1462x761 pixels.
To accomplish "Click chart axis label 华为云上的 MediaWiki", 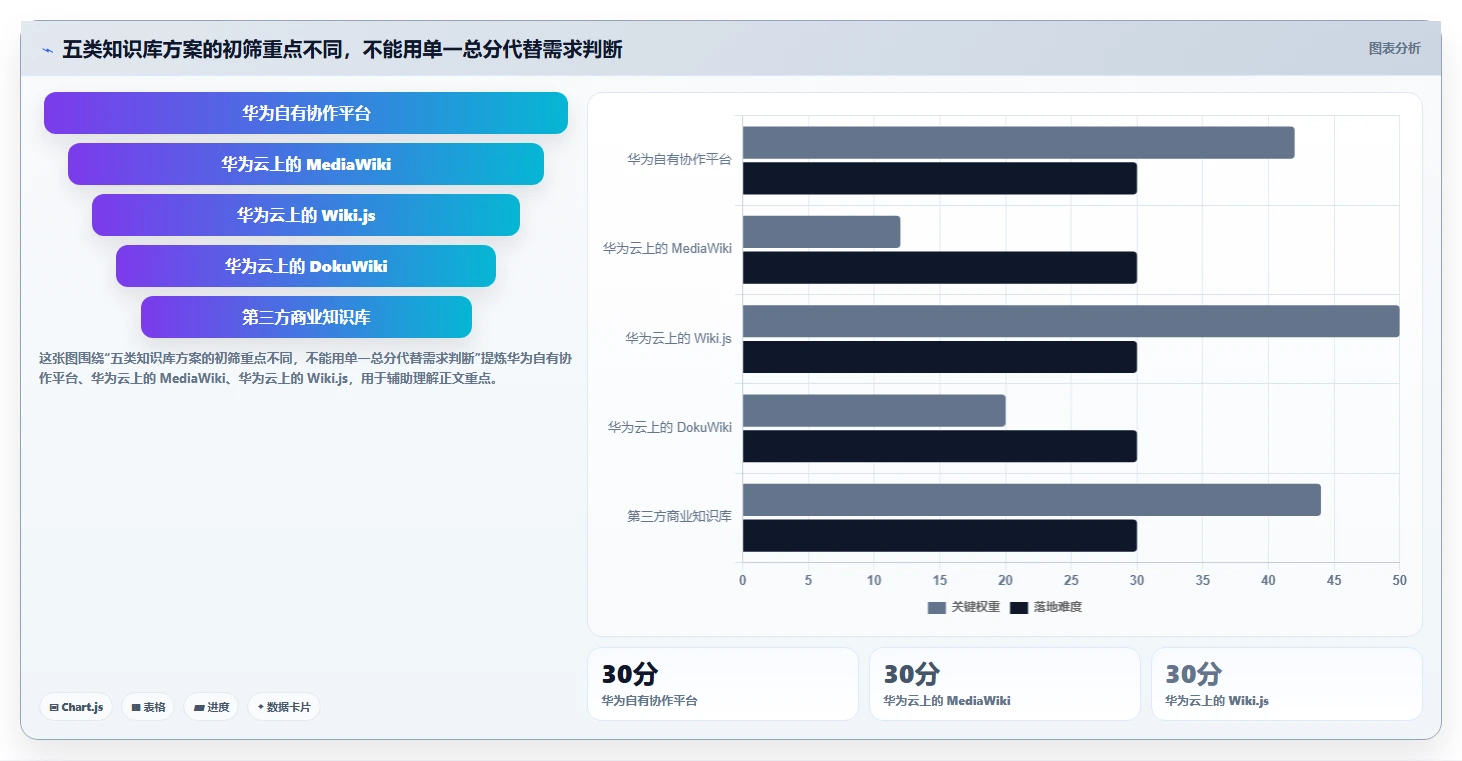I will click(x=667, y=248).
